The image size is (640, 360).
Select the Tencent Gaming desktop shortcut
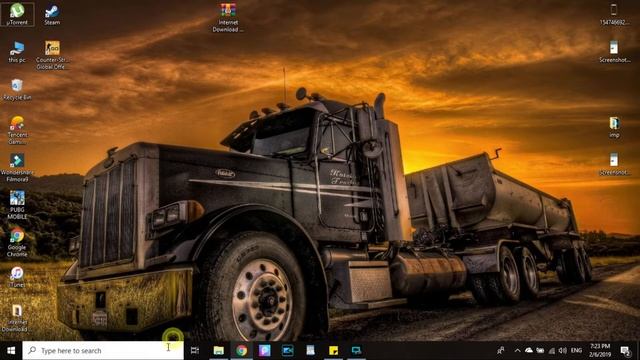pos(17,130)
